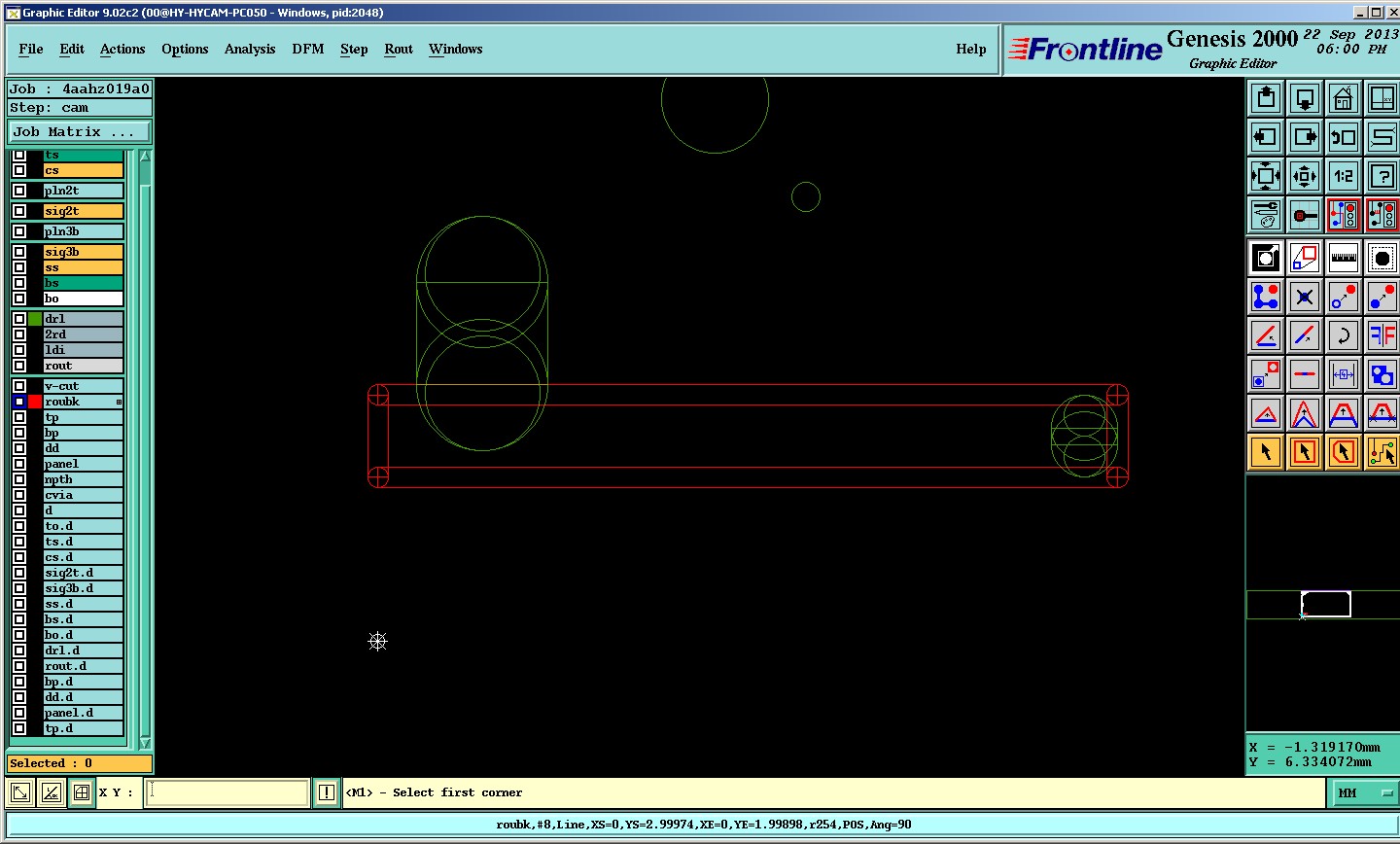
Task: Toggle the v-cut layer checkbox
Action: 19,386
